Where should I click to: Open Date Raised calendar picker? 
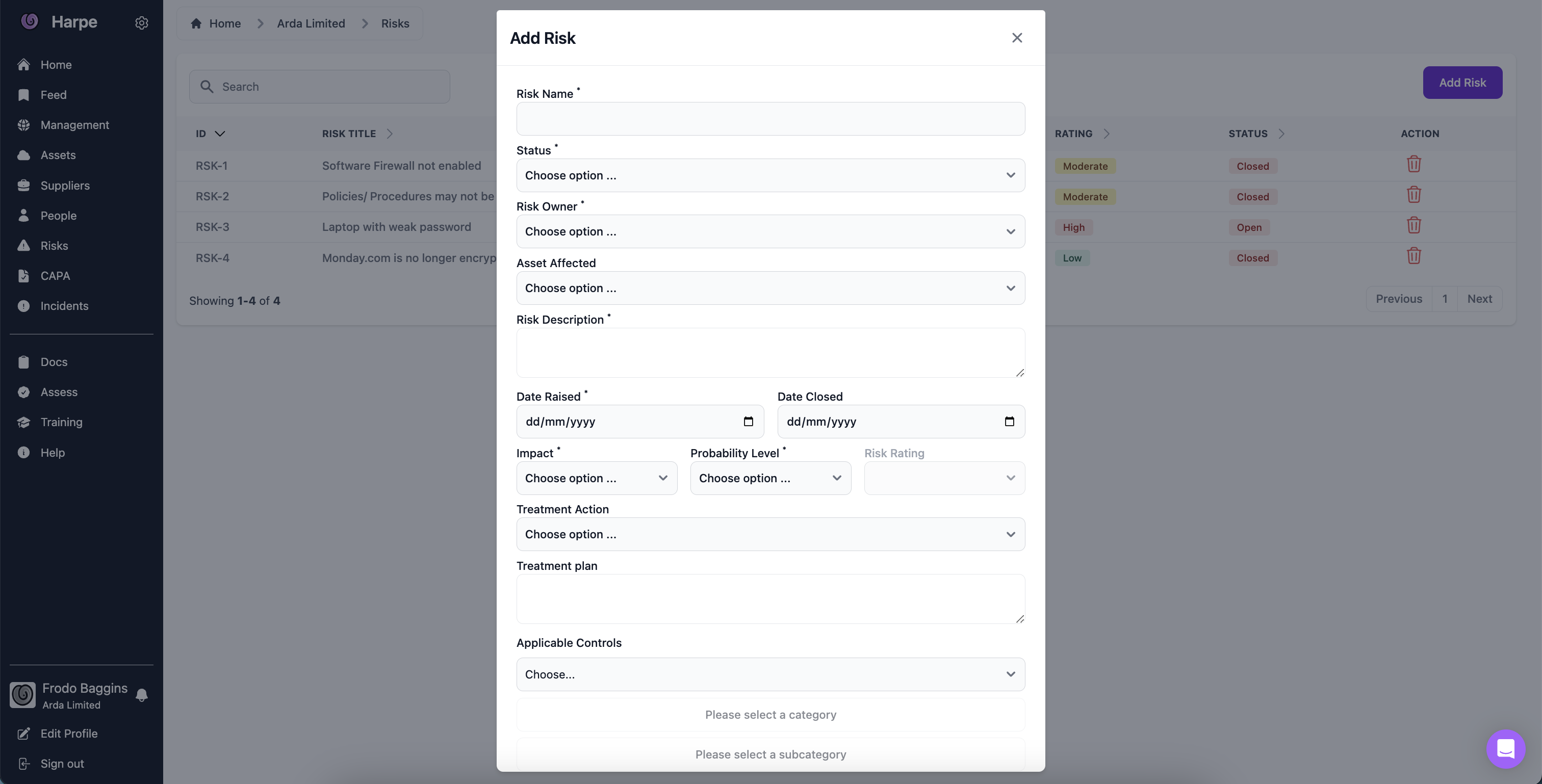tap(748, 422)
